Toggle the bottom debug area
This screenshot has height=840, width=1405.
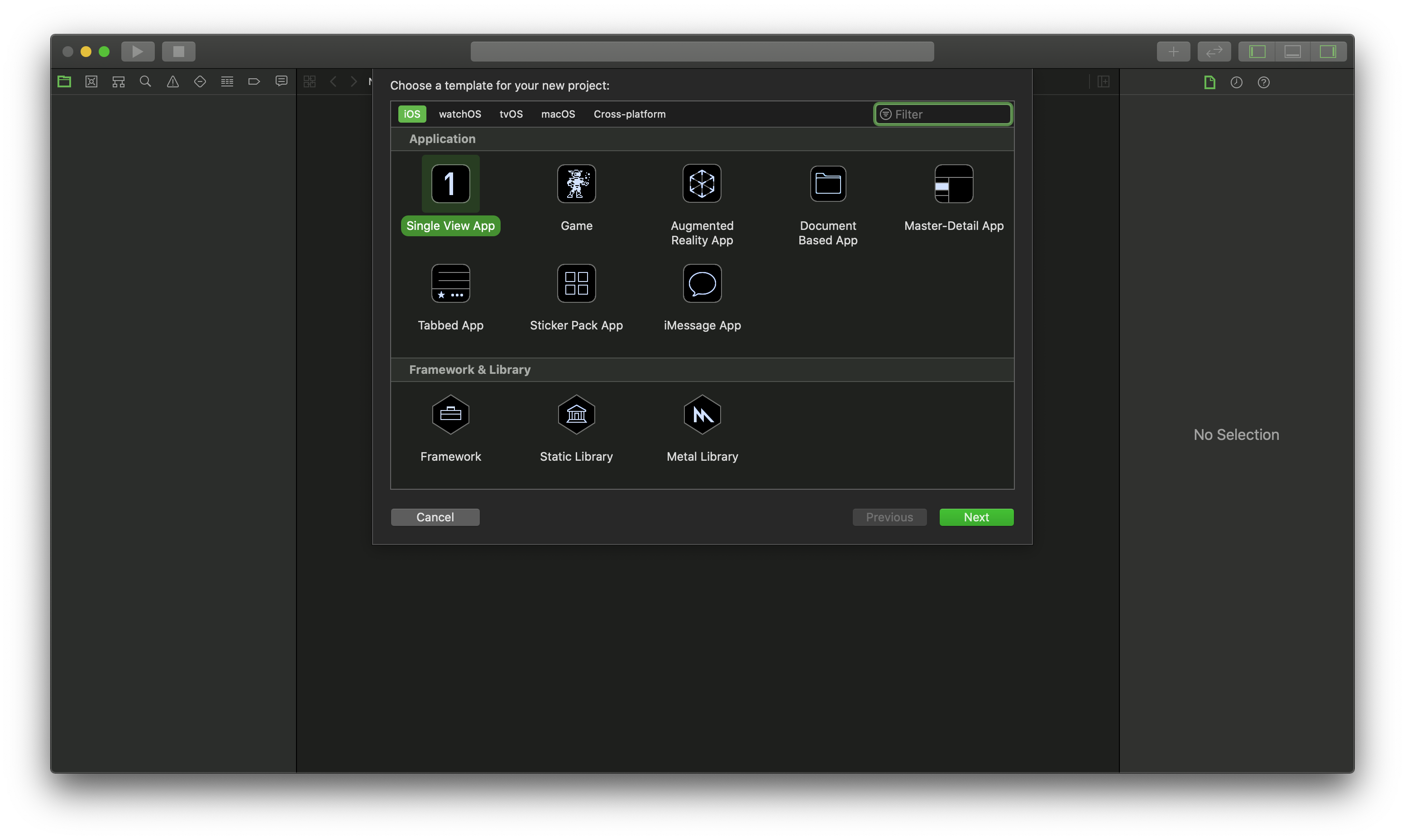(1292, 52)
